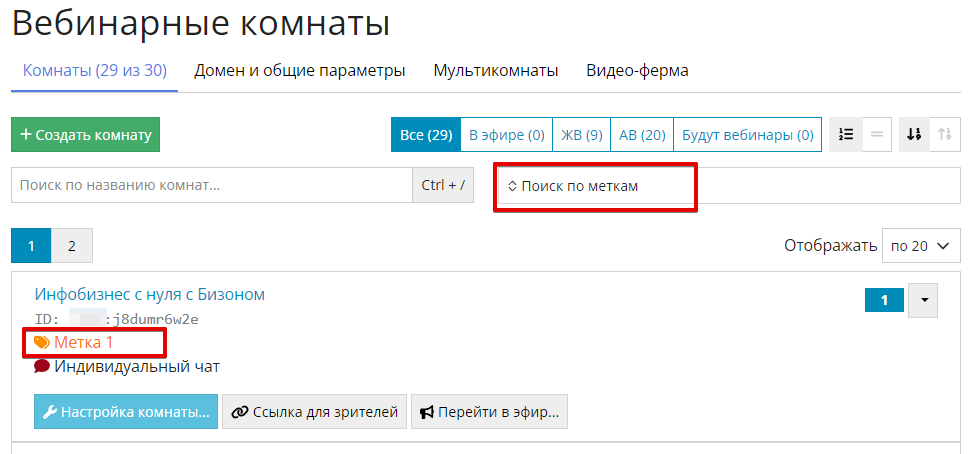This screenshot has width=971, height=454.
Task: Expand the по 20 display count dropdown
Action: [921, 245]
